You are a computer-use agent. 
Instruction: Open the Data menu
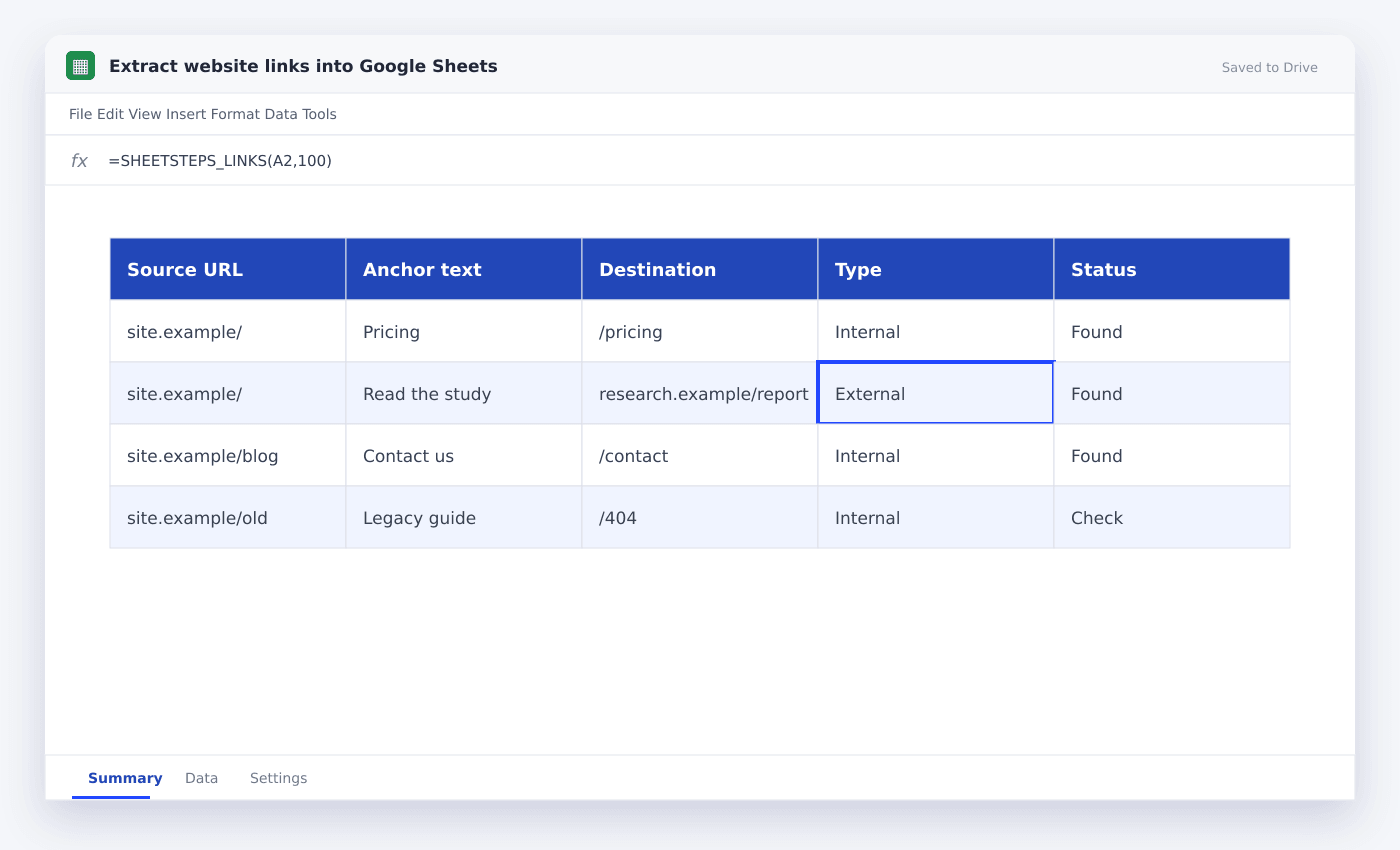281,114
